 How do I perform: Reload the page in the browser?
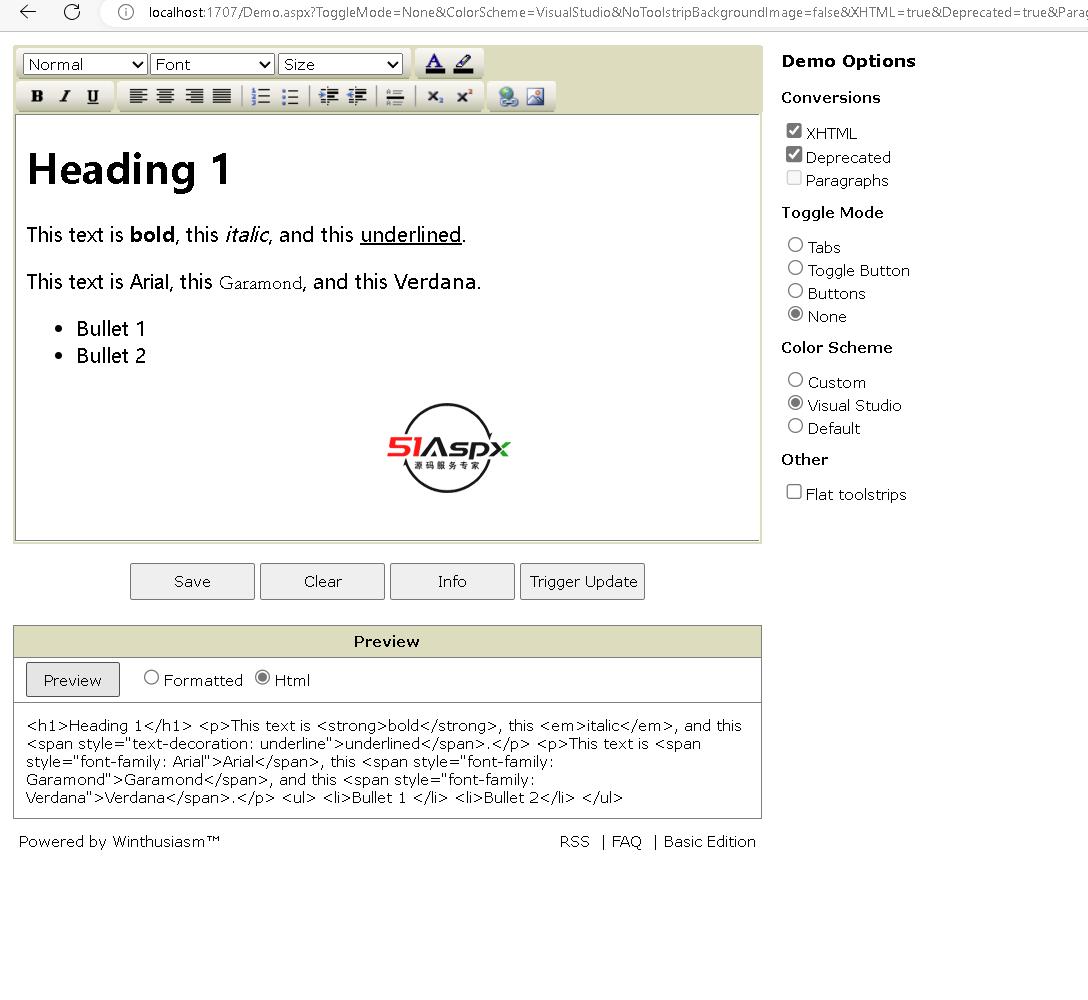tap(72, 12)
